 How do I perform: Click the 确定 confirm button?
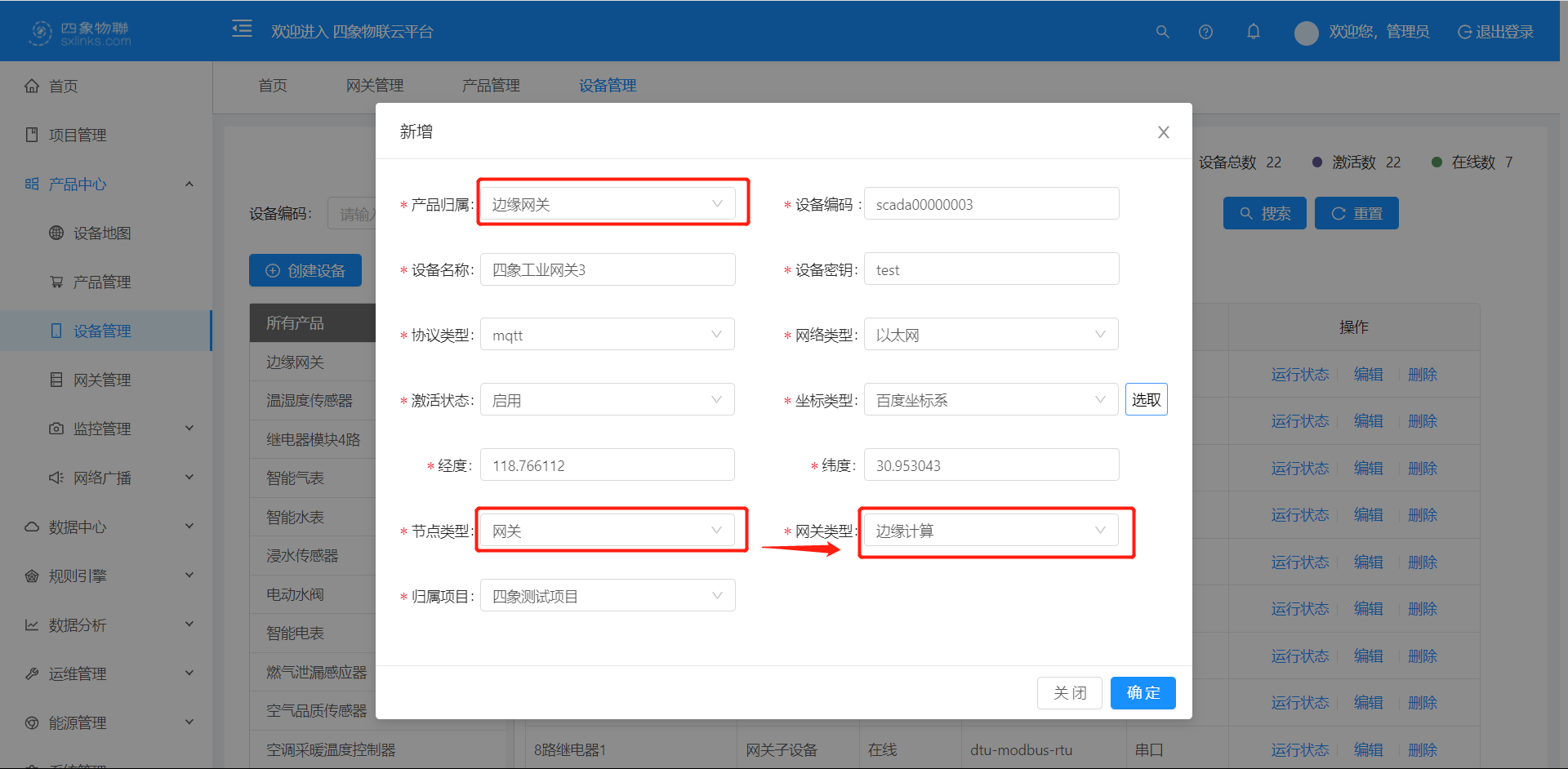coord(1143,692)
